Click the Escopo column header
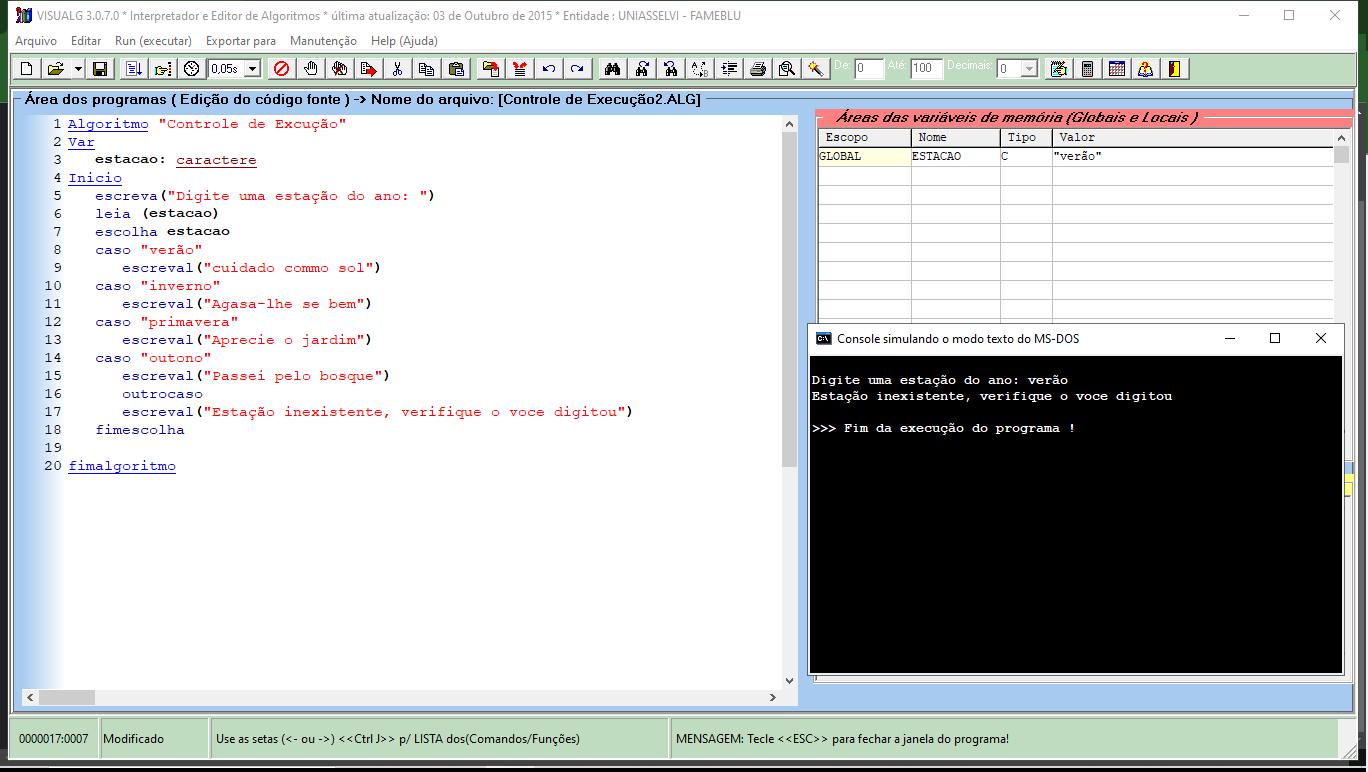Viewport: 1368px width, 772px height. 864,138
